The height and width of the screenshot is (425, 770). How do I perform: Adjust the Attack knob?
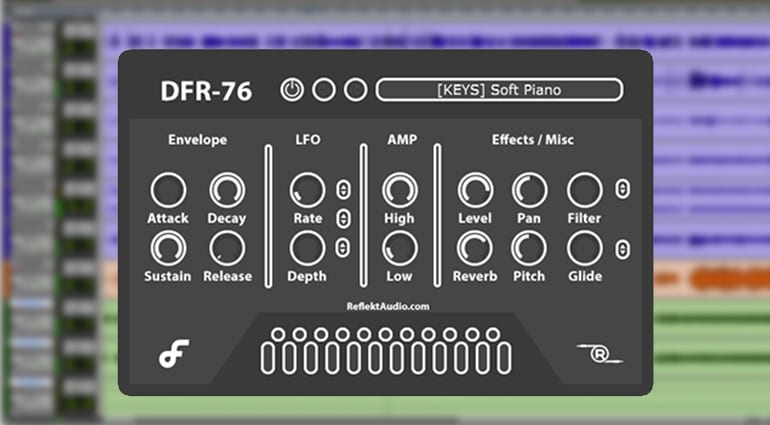[168, 190]
